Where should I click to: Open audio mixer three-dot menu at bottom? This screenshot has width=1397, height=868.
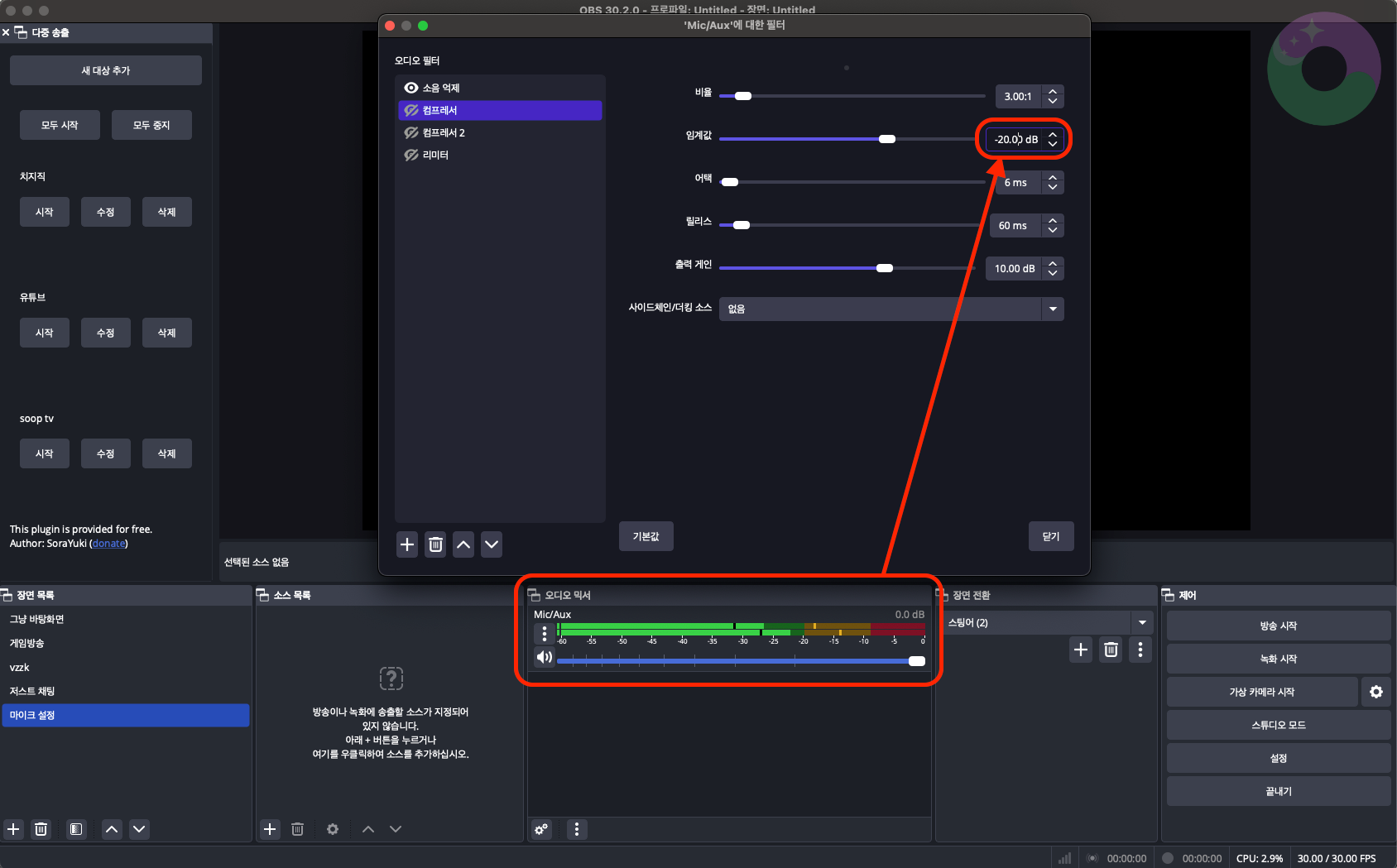tap(577, 829)
